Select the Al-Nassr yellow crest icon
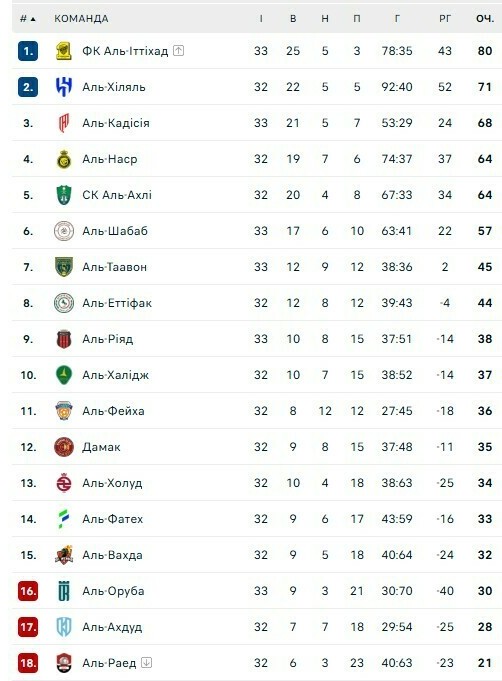 pos(64,159)
